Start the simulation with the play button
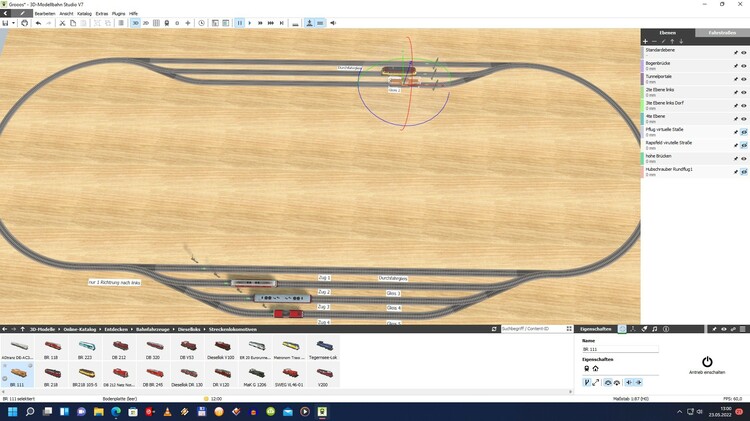750x421 pixels. 250,23
